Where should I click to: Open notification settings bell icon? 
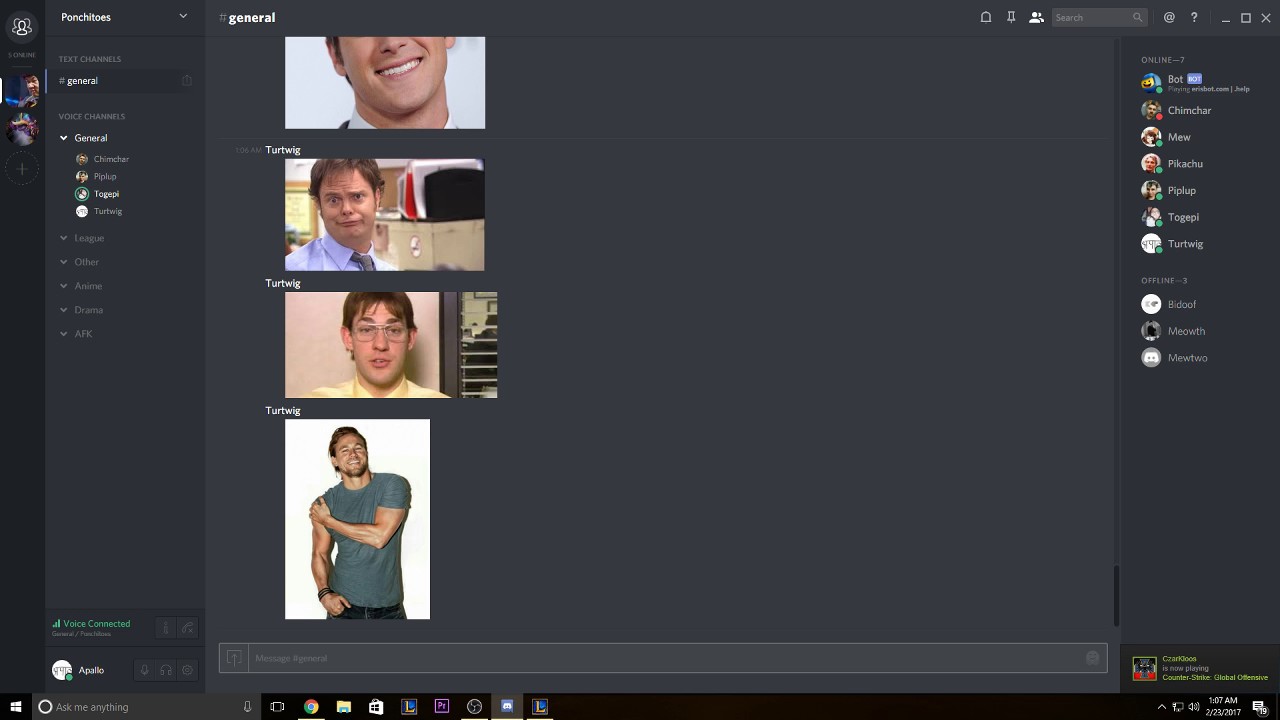(x=986, y=17)
